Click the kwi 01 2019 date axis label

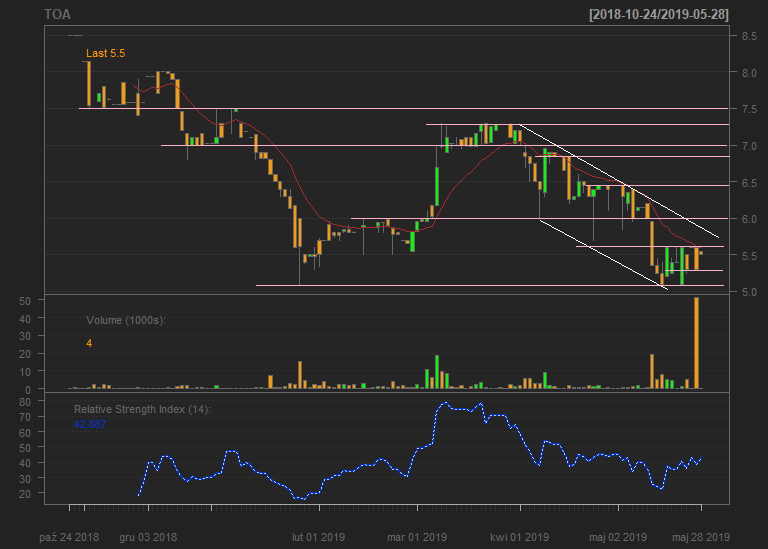[x=519, y=537]
